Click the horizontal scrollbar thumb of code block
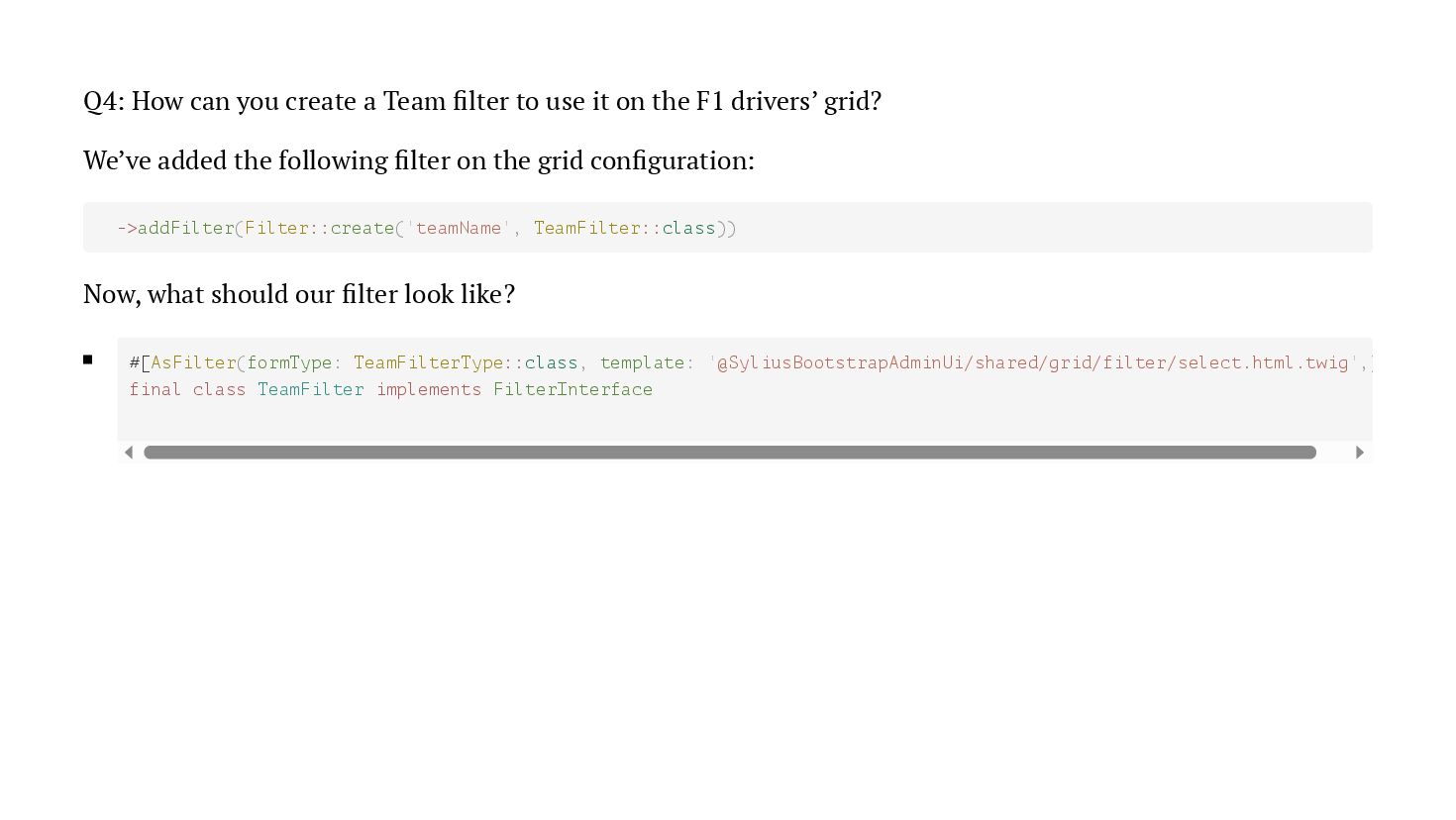Screen dimensions: 1456x820 pyautogui.click(x=730, y=453)
